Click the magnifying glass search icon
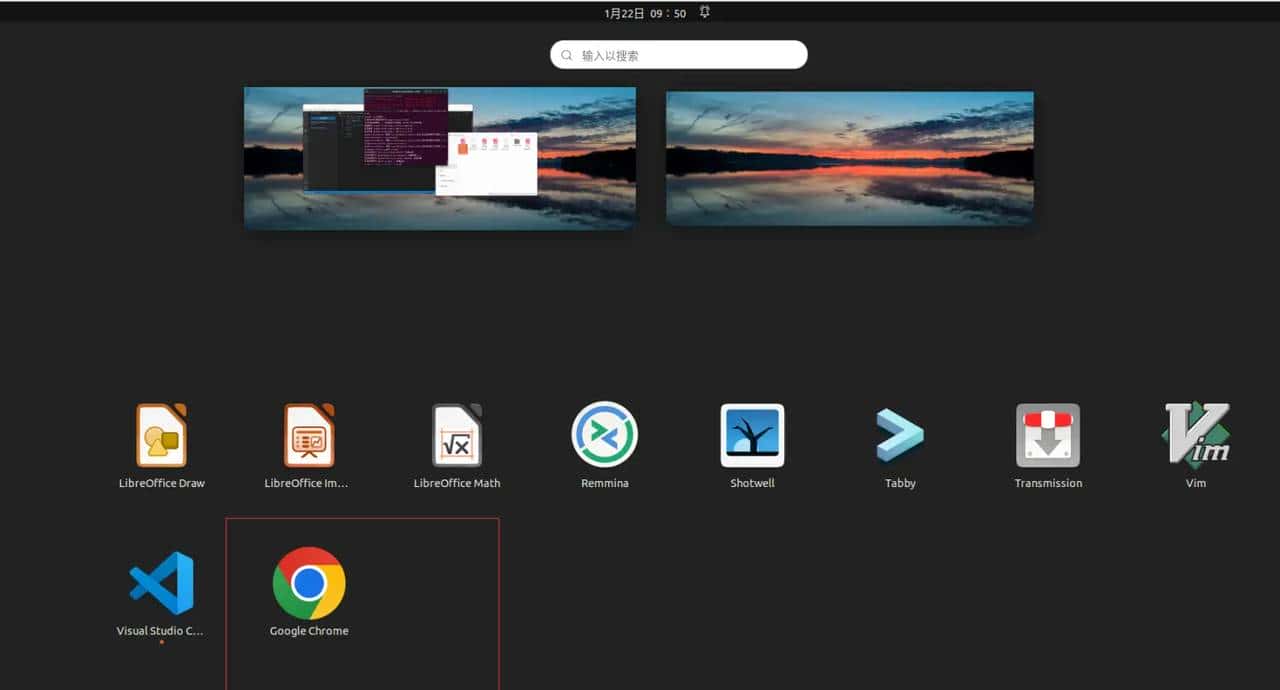 (566, 54)
